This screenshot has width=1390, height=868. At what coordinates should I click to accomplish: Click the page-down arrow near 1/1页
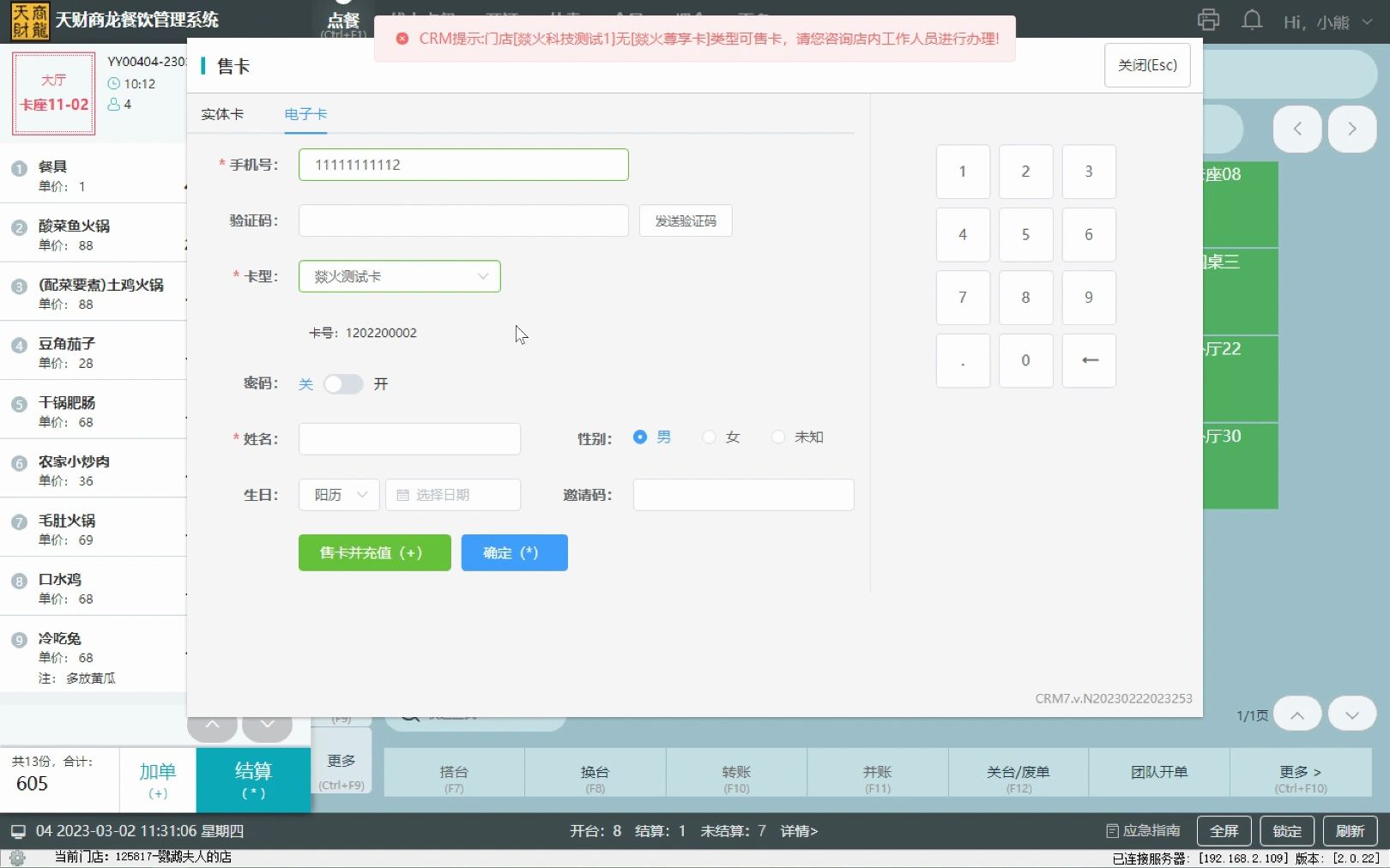pos(1352,714)
